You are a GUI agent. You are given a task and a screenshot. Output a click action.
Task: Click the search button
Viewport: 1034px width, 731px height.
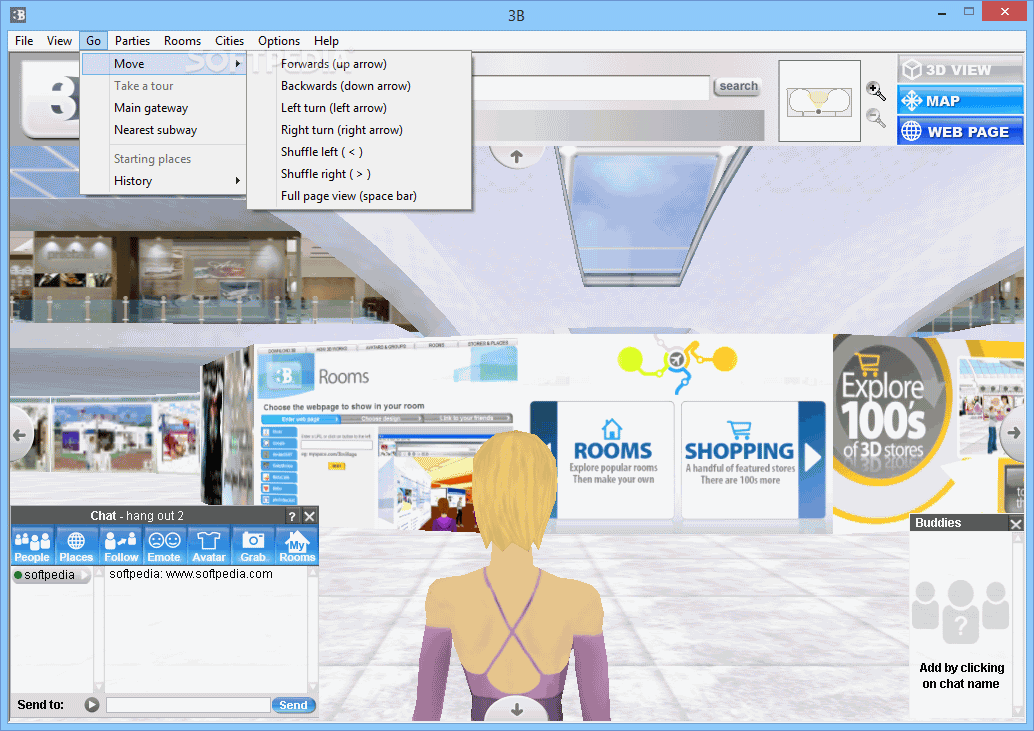tap(738, 86)
